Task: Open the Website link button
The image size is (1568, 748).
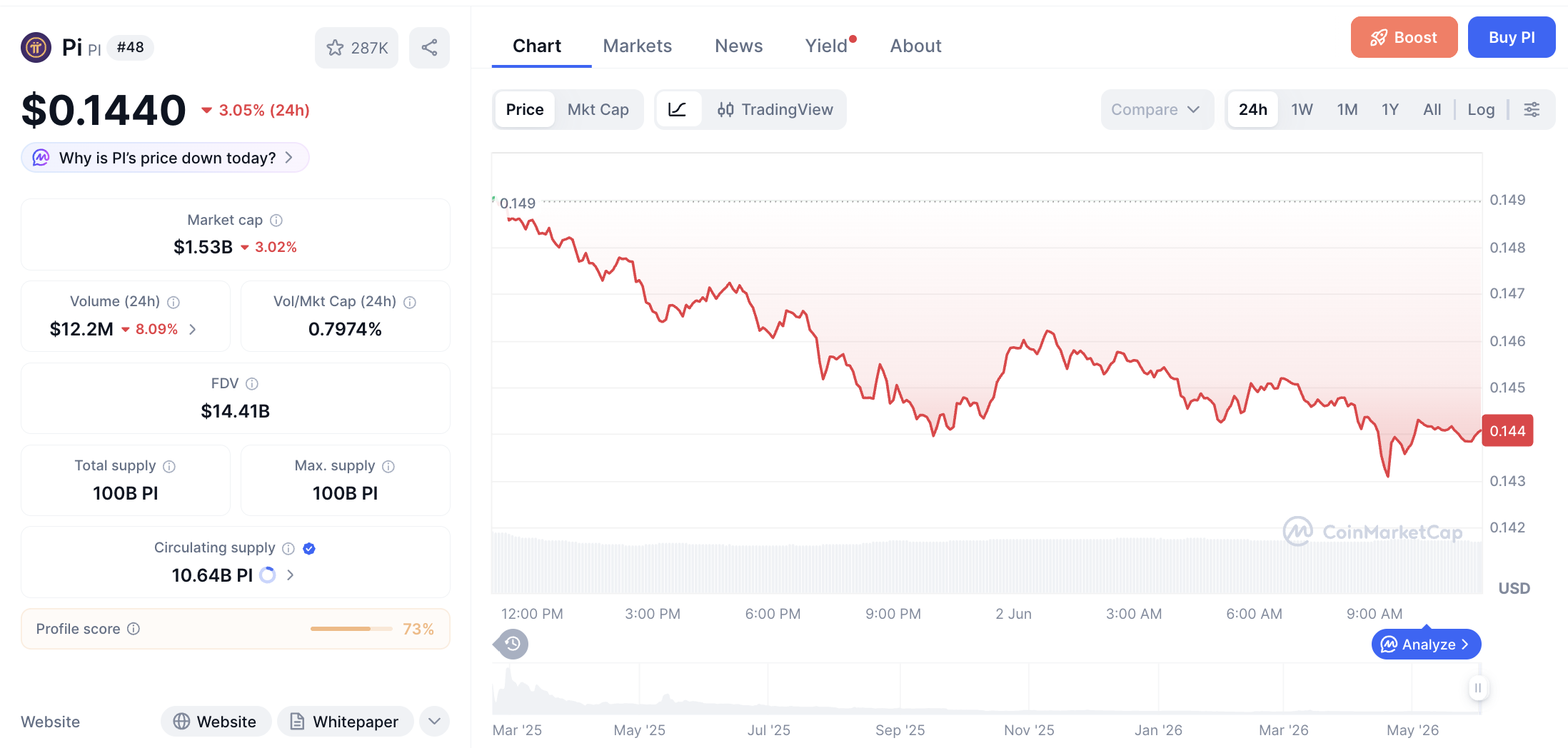Action: 216,722
